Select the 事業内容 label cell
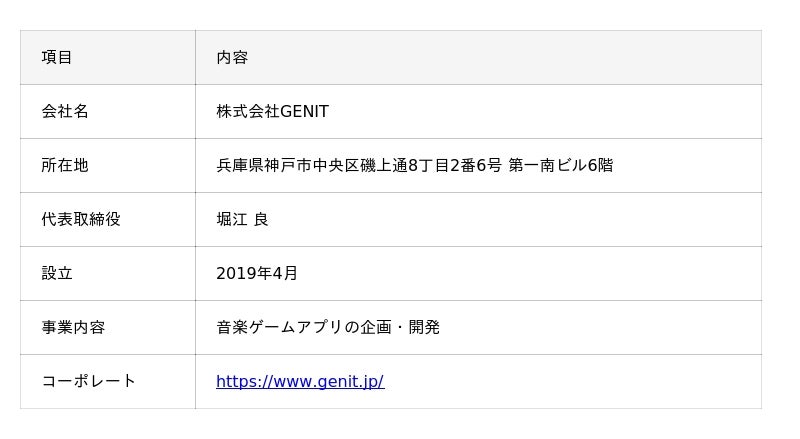The width and height of the screenshot is (800, 439). 73,327
